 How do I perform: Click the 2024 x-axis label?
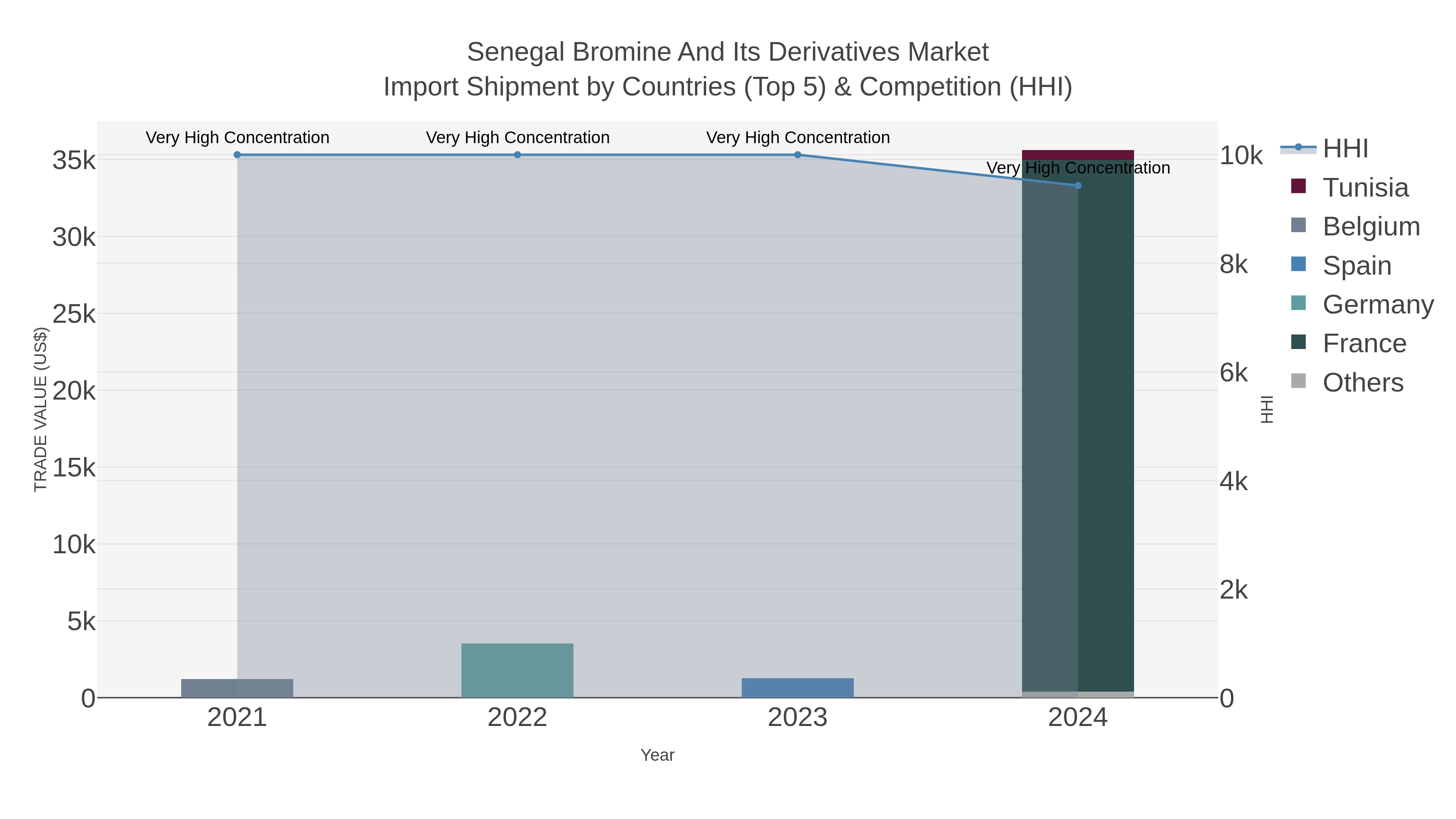tap(1078, 718)
